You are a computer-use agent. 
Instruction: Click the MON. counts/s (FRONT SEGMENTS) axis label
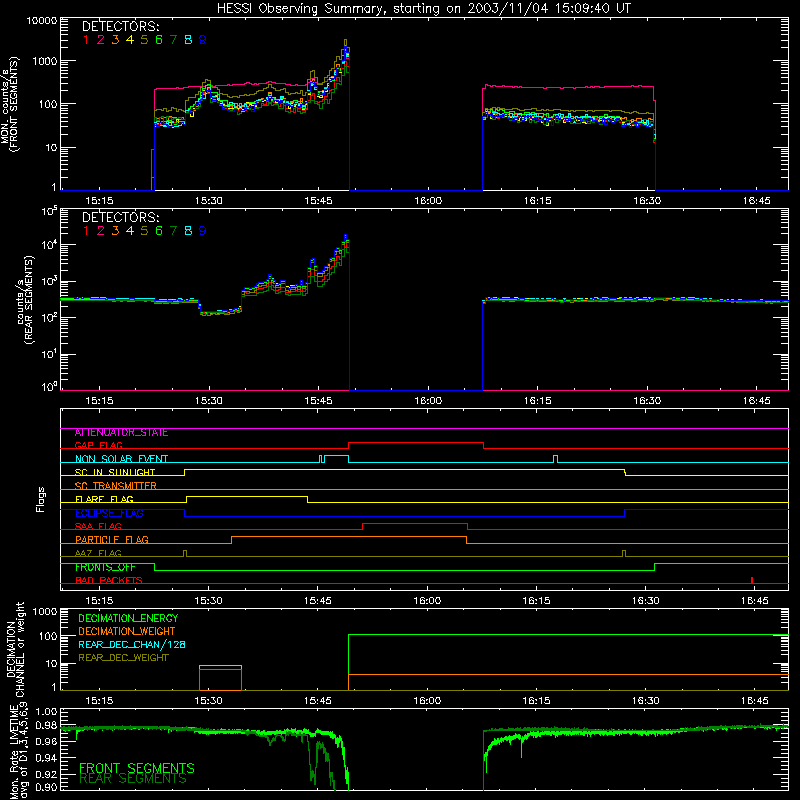tap(9, 104)
